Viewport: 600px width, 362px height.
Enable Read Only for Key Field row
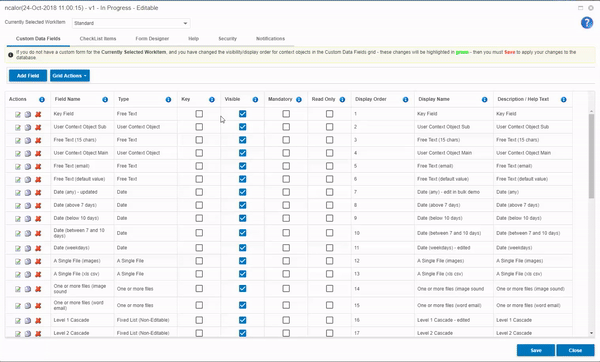(329, 114)
